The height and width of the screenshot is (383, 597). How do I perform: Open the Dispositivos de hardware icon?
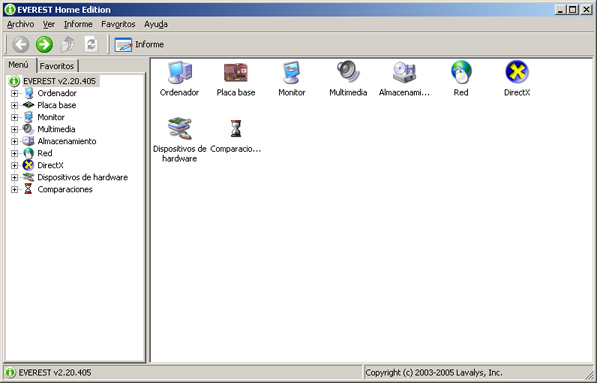coord(179,129)
